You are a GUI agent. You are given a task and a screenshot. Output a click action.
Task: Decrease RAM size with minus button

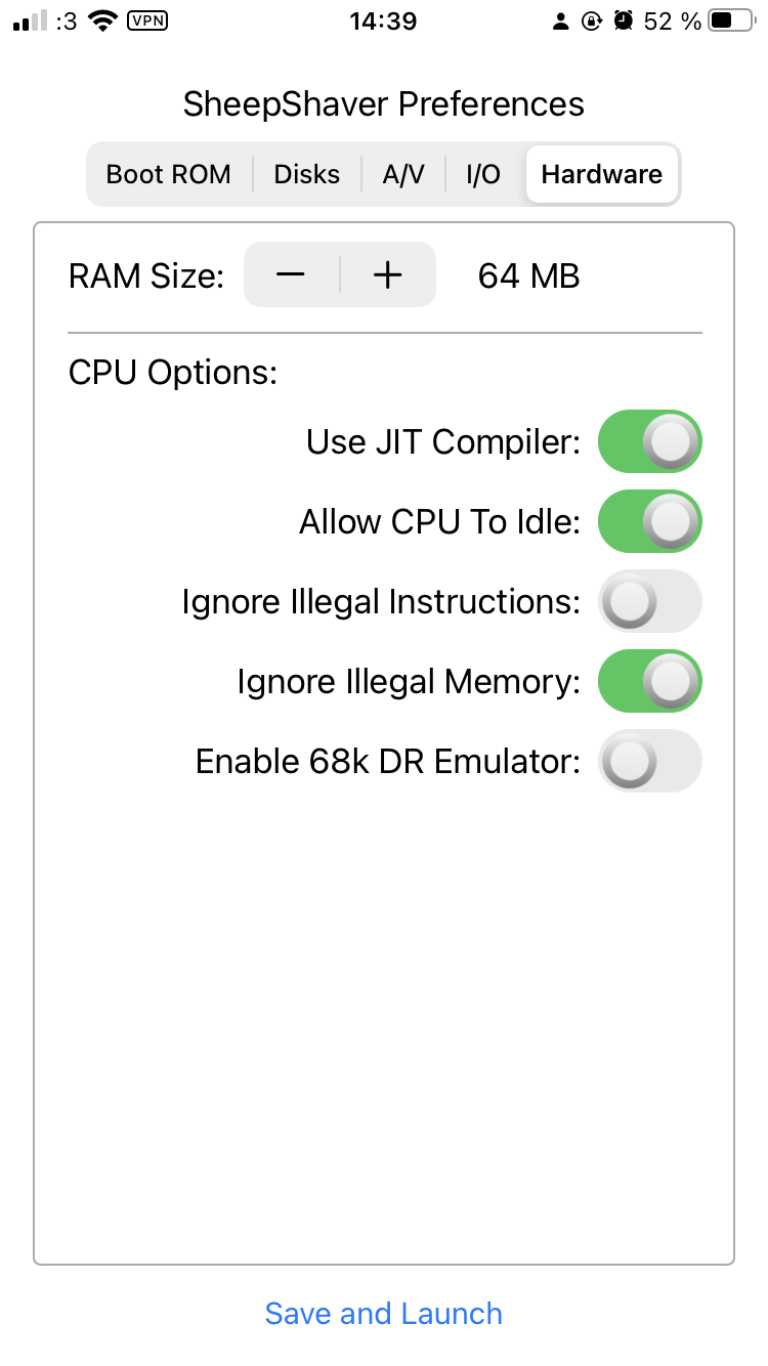(291, 274)
